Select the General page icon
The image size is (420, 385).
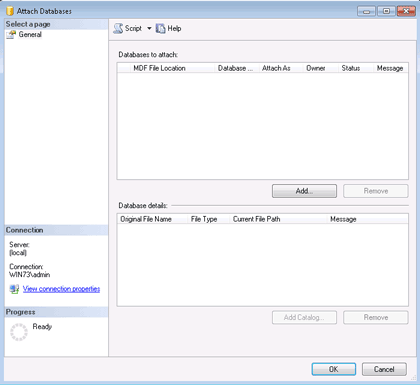[11, 35]
